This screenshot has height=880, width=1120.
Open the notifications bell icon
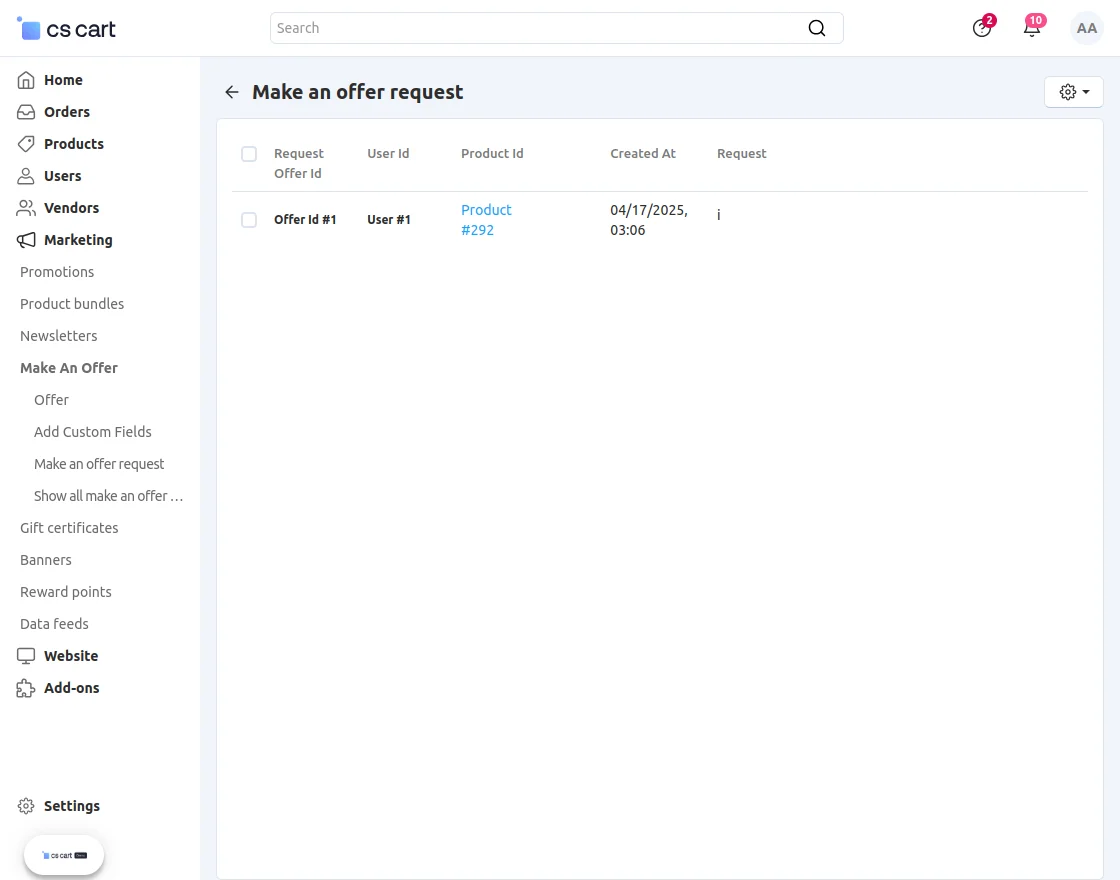[1031, 28]
